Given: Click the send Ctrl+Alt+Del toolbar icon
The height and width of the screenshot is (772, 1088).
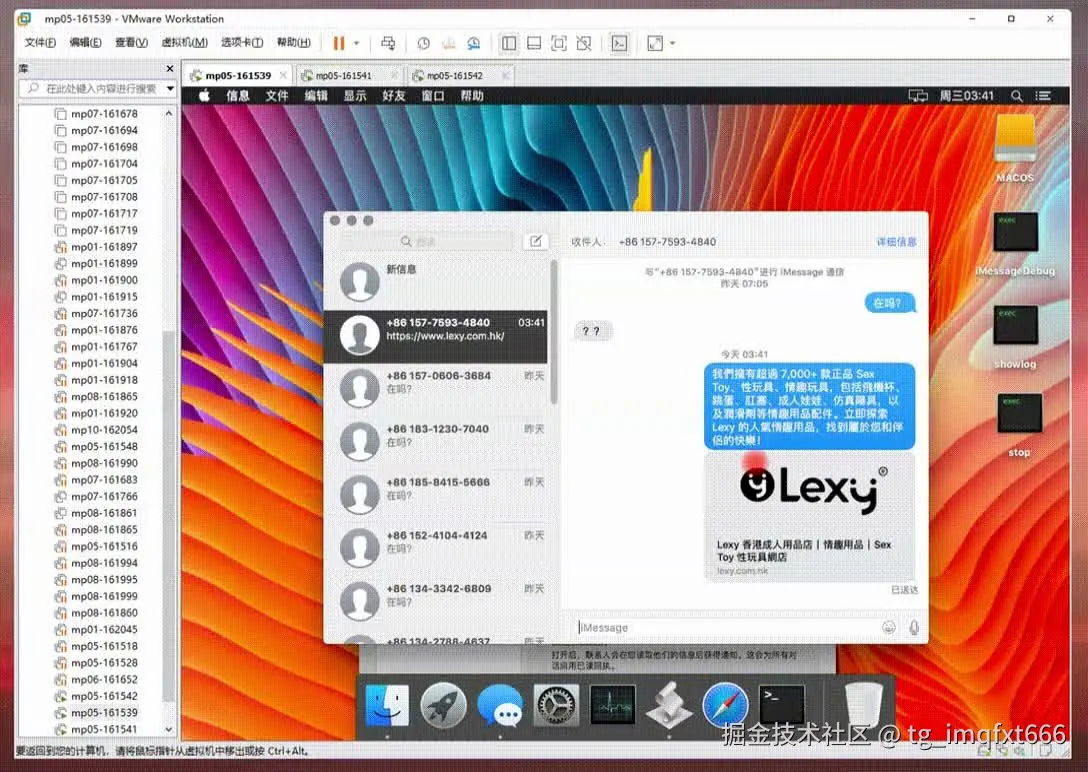Looking at the screenshot, I should (x=388, y=43).
